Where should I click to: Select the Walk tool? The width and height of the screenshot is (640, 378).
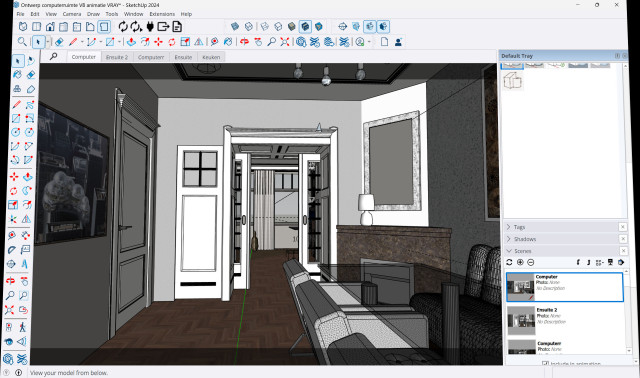(22, 327)
